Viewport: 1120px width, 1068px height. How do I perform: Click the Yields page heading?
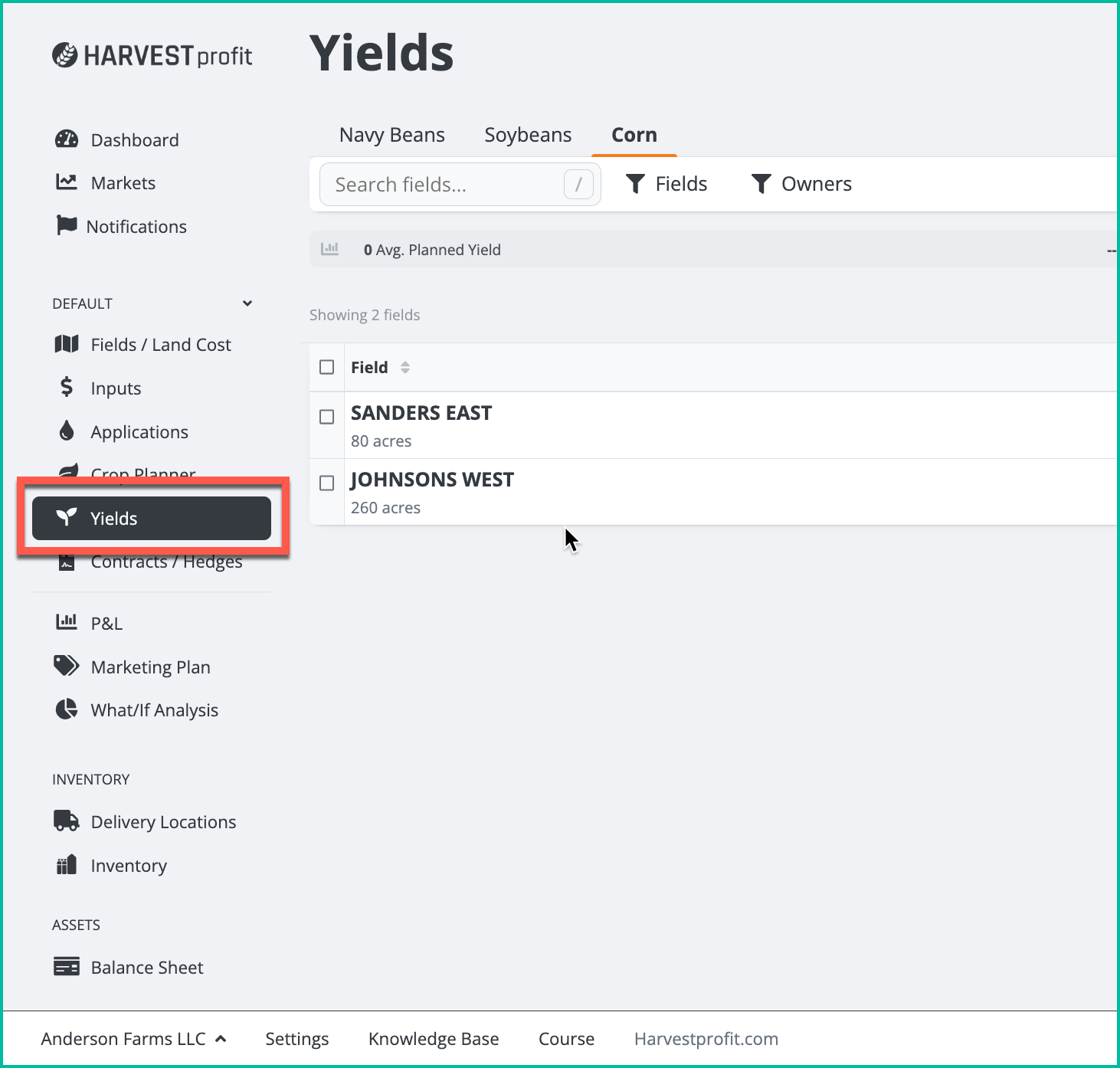pyautogui.click(x=382, y=53)
